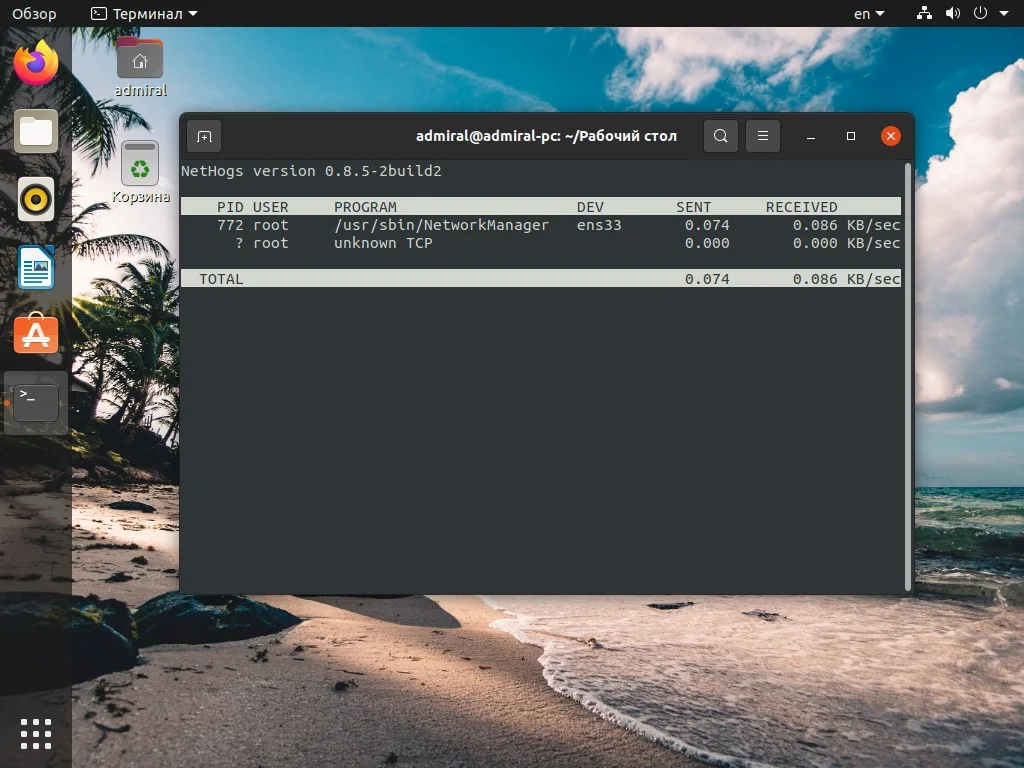The height and width of the screenshot is (768, 1024).
Task: Launch Rhythmbox music player from the dock
Action: (35, 199)
